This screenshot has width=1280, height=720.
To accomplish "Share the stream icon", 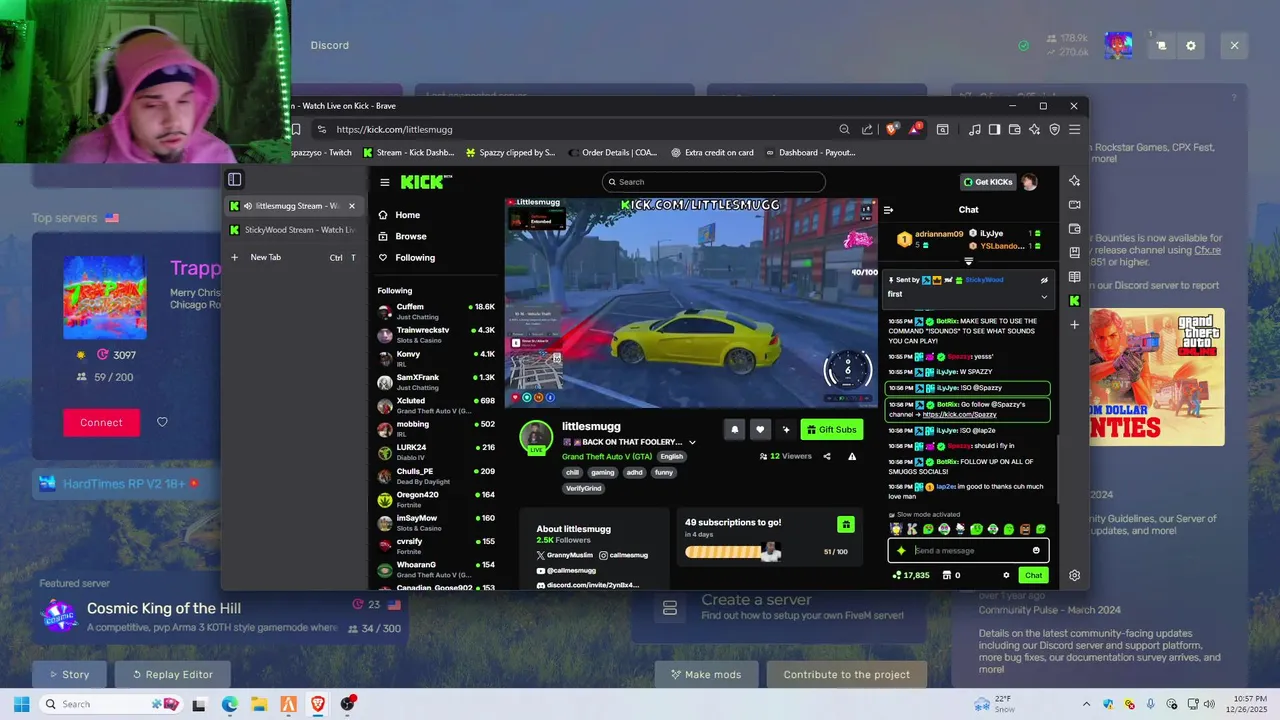I will 826,456.
